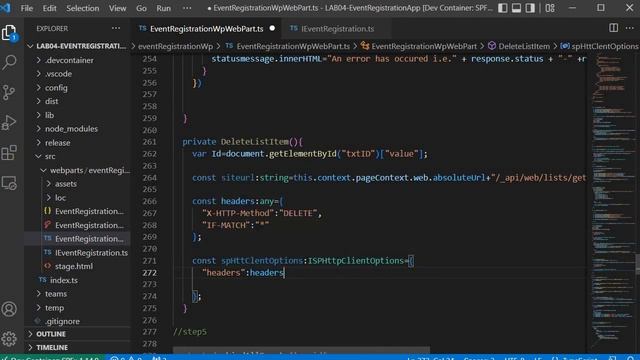
Task: Click unsaved dot on EventRegistrationWpWebPart.ts tab
Action: tap(272, 28)
